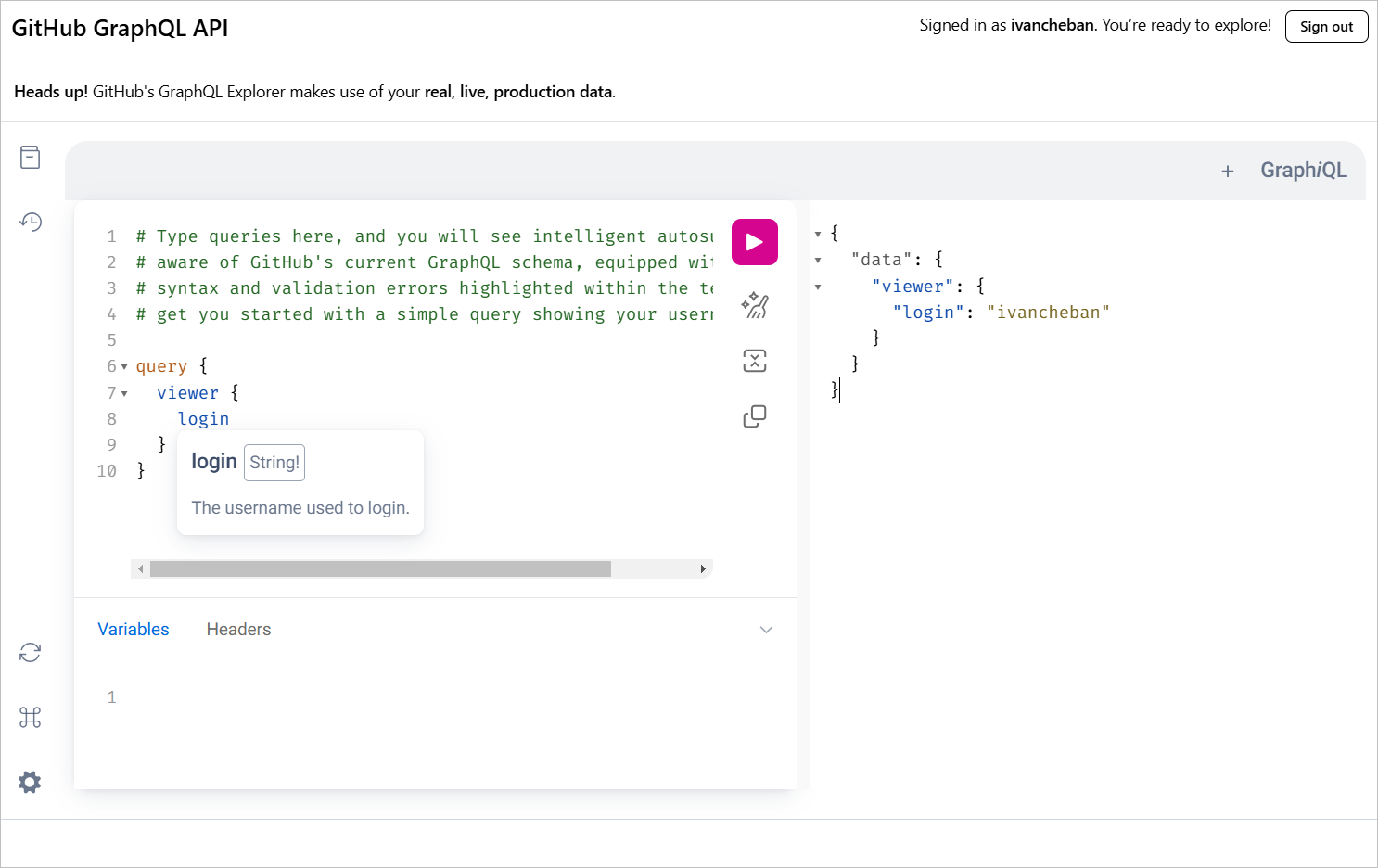Click the Merge fragments icon
The height and width of the screenshot is (868, 1378).
(755, 361)
